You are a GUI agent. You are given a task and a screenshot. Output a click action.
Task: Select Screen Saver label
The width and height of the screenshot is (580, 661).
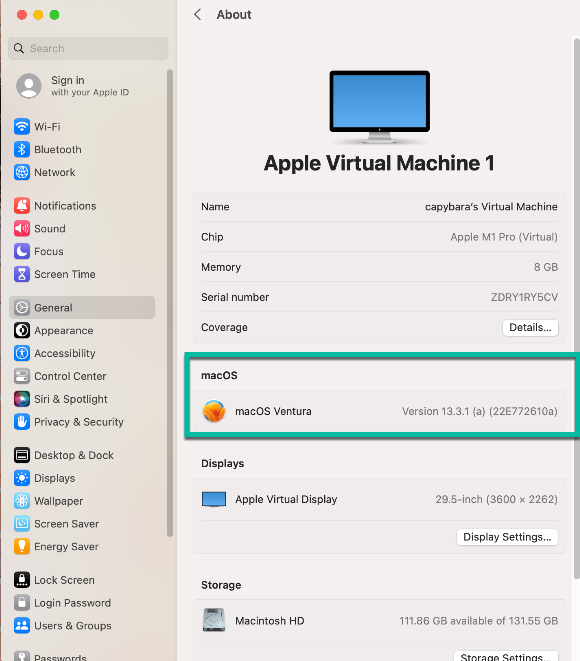point(67,524)
